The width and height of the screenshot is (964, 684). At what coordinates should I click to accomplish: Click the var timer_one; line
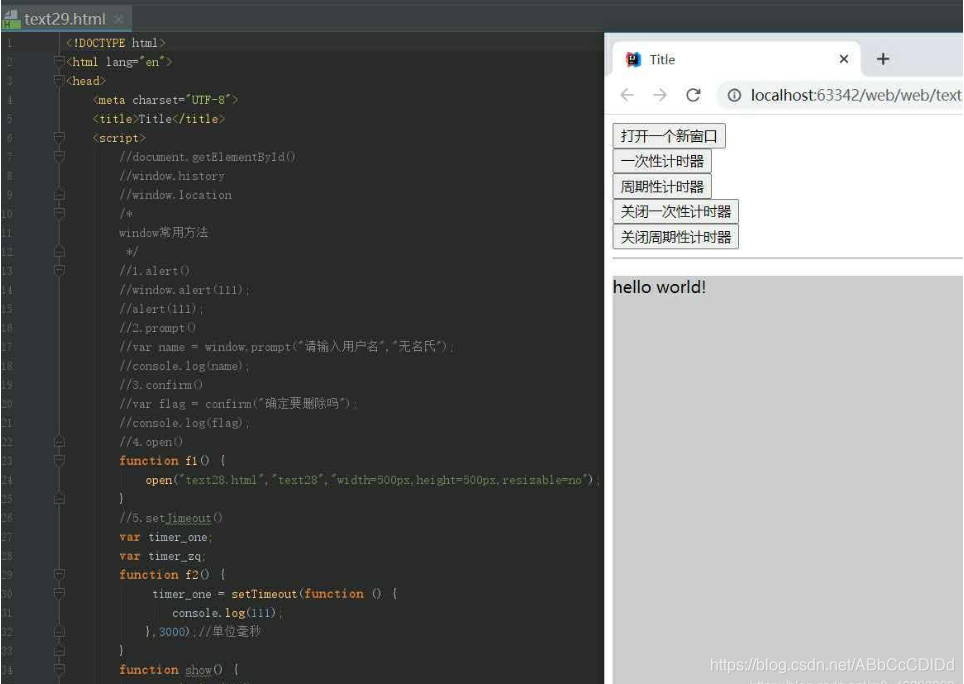(x=166, y=537)
